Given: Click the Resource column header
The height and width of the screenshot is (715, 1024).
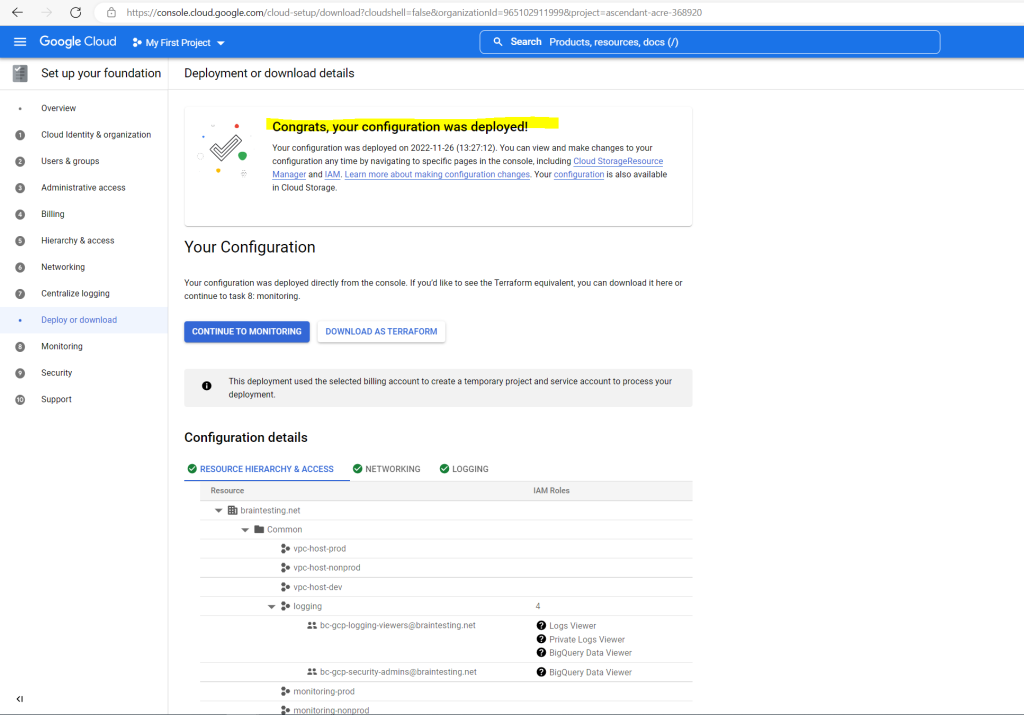Looking at the screenshot, I should coord(227,490).
